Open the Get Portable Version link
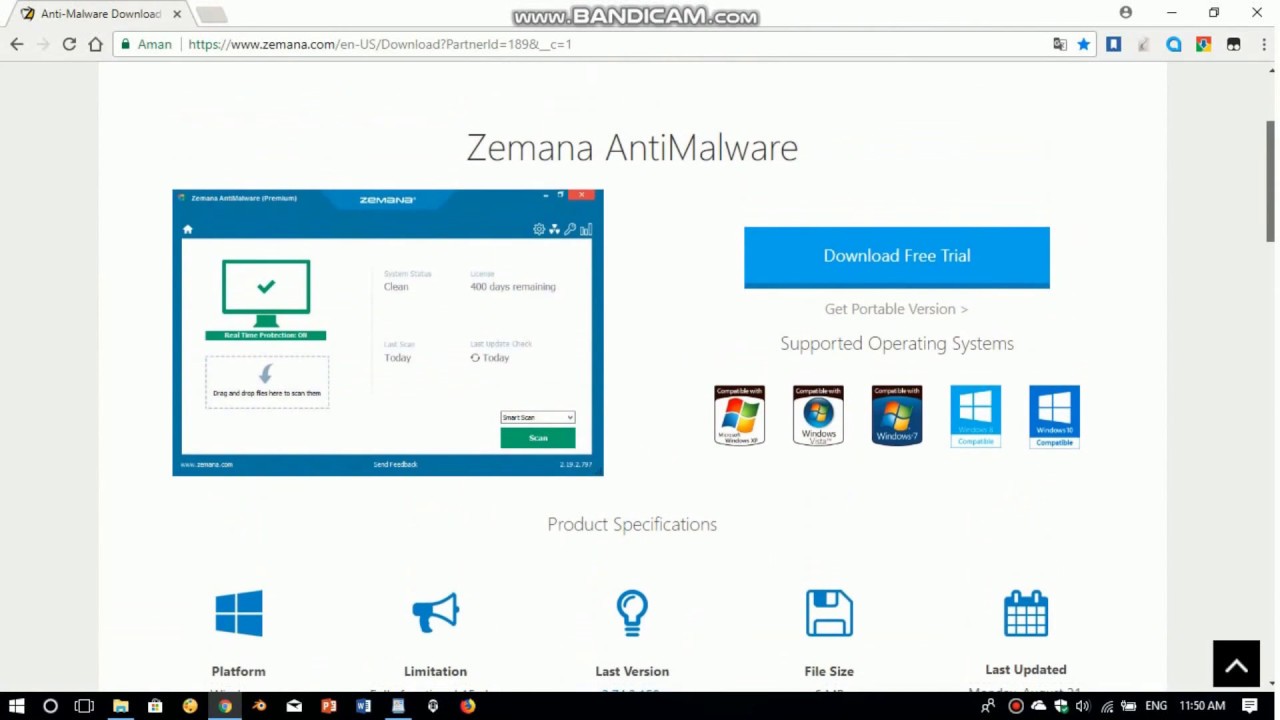 pos(896,309)
